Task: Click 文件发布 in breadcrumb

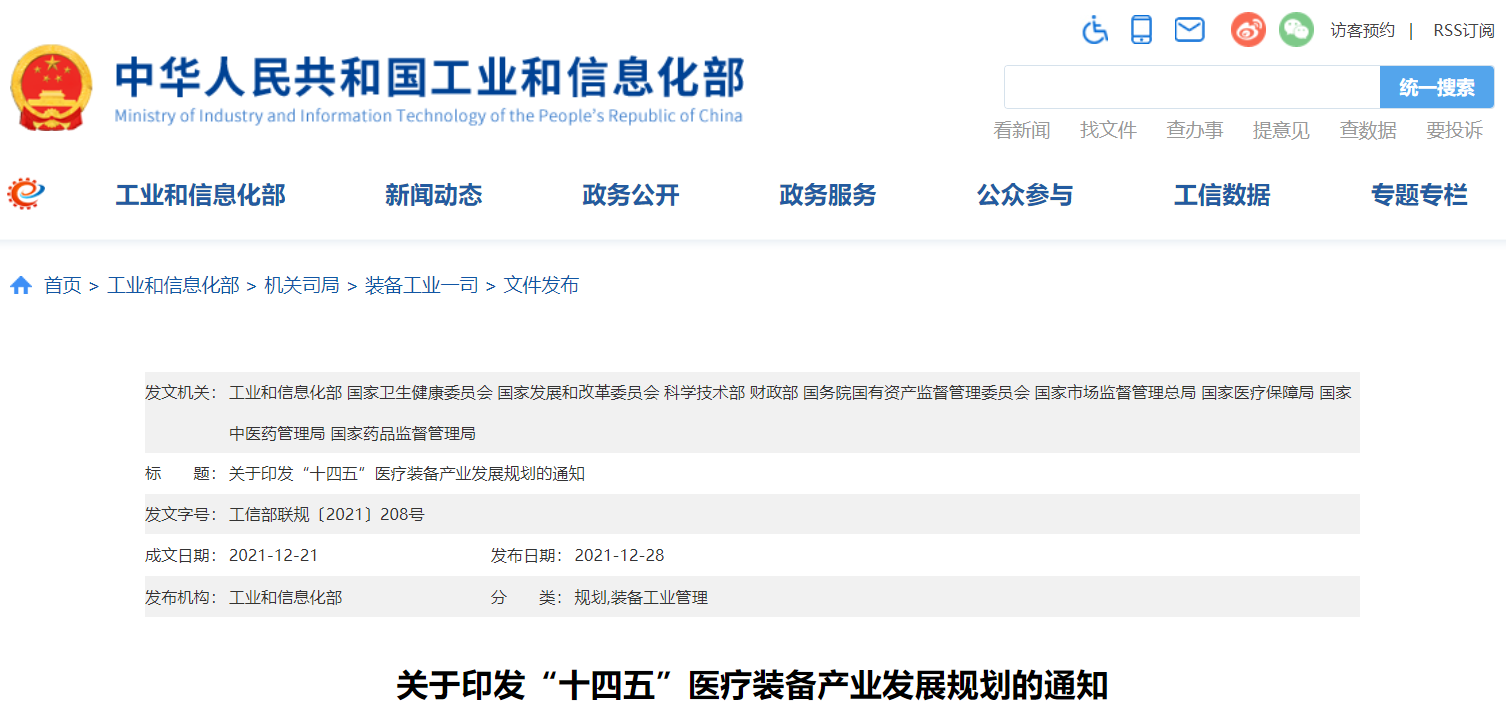Action: [541, 286]
